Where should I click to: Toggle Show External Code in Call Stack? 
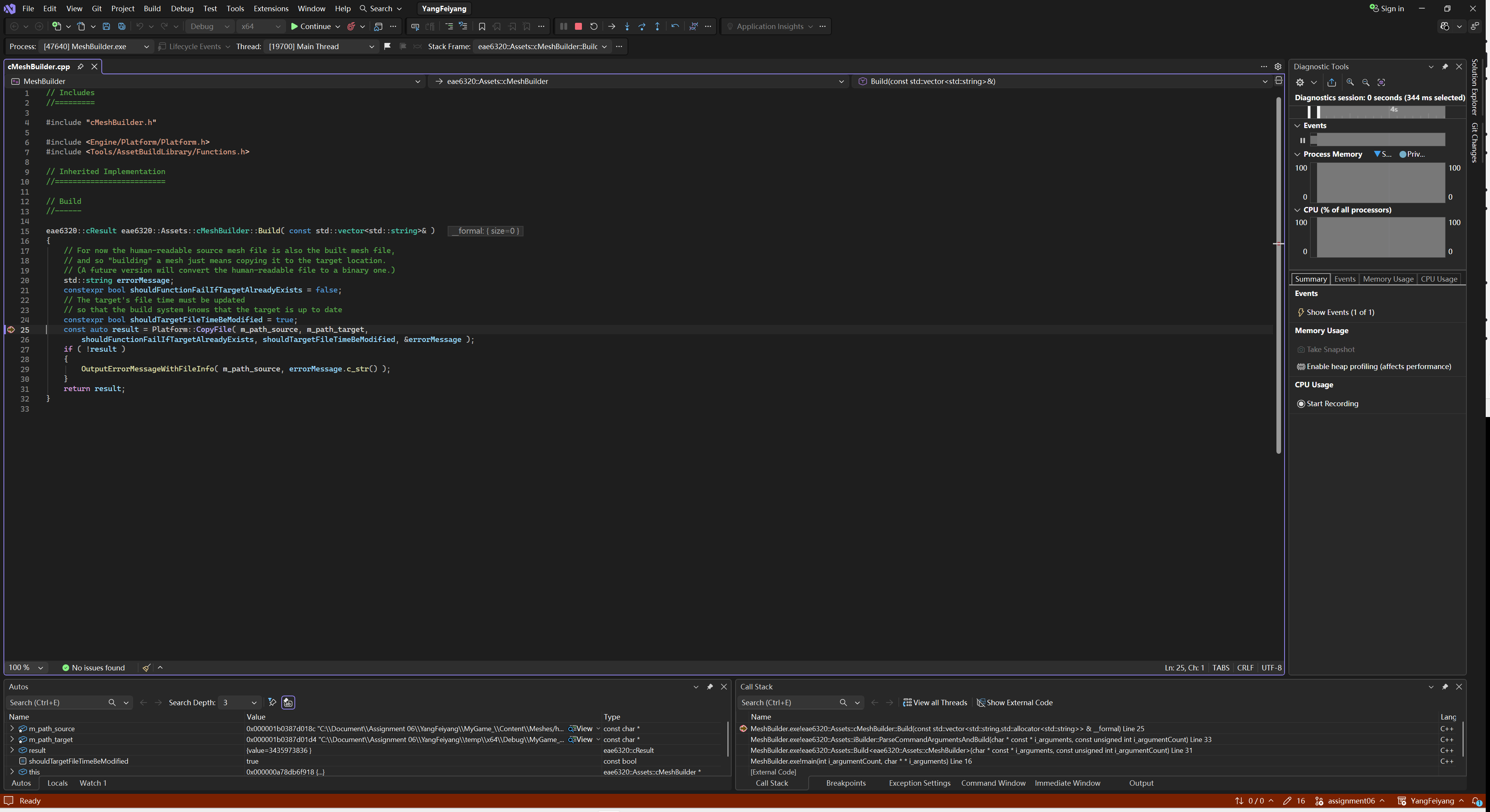(1014, 702)
